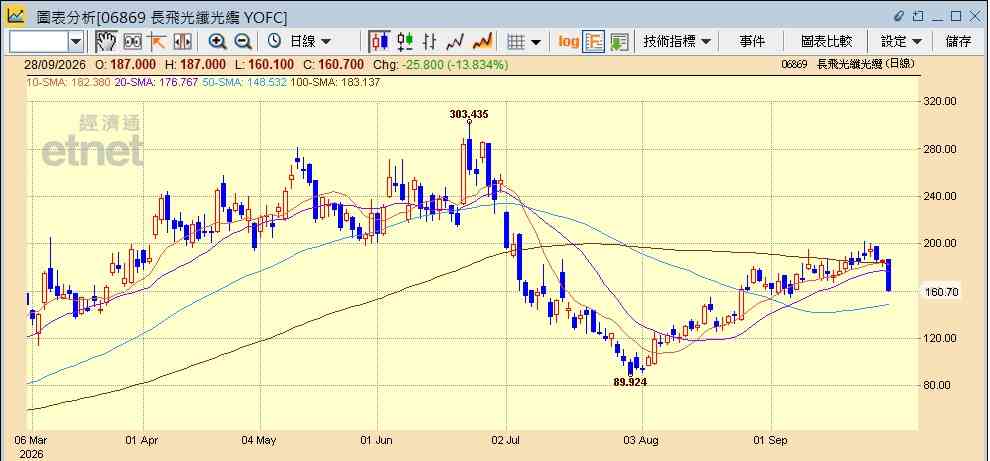Click the 02 Jul date axis label
This screenshot has height=461, width=990.
point(507,440)
